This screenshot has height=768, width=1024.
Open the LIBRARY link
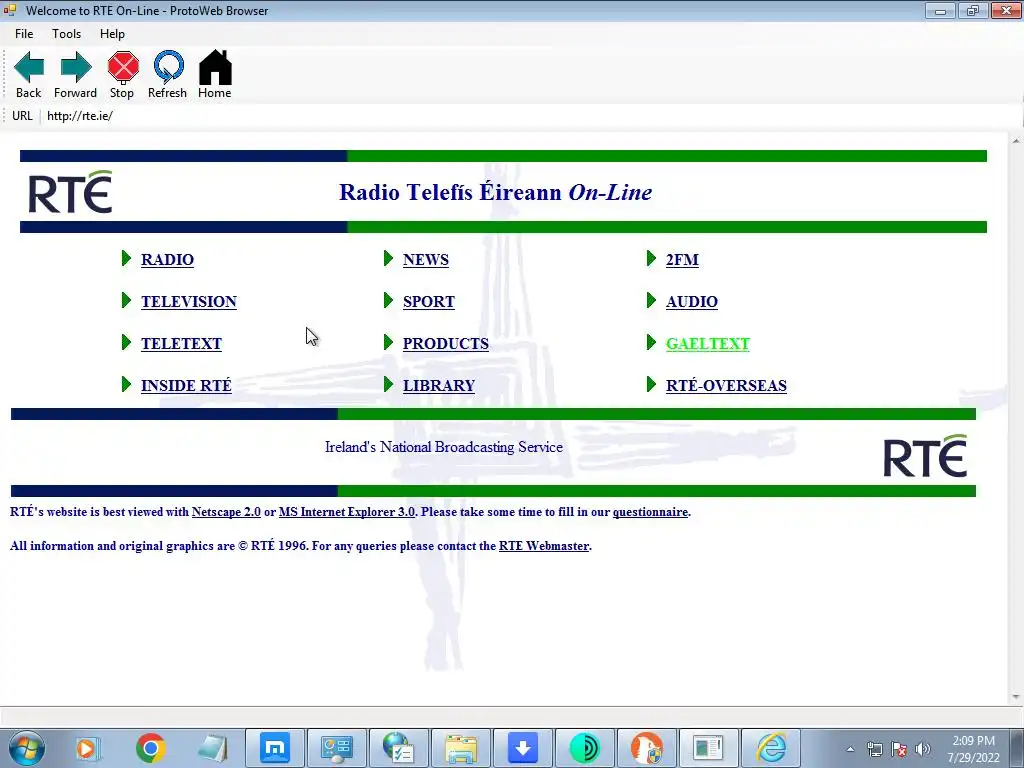[439, 385]
